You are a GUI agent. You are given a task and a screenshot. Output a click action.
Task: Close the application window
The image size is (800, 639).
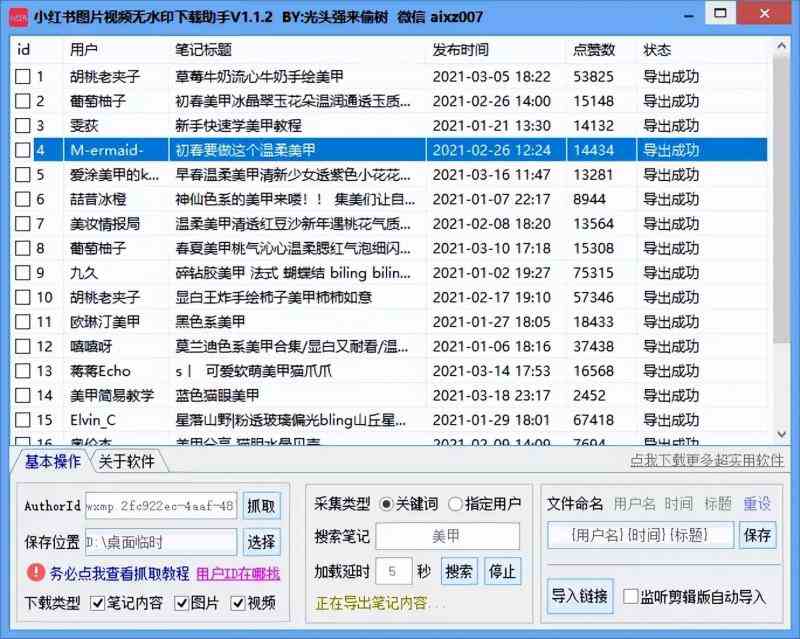[764, 13]
